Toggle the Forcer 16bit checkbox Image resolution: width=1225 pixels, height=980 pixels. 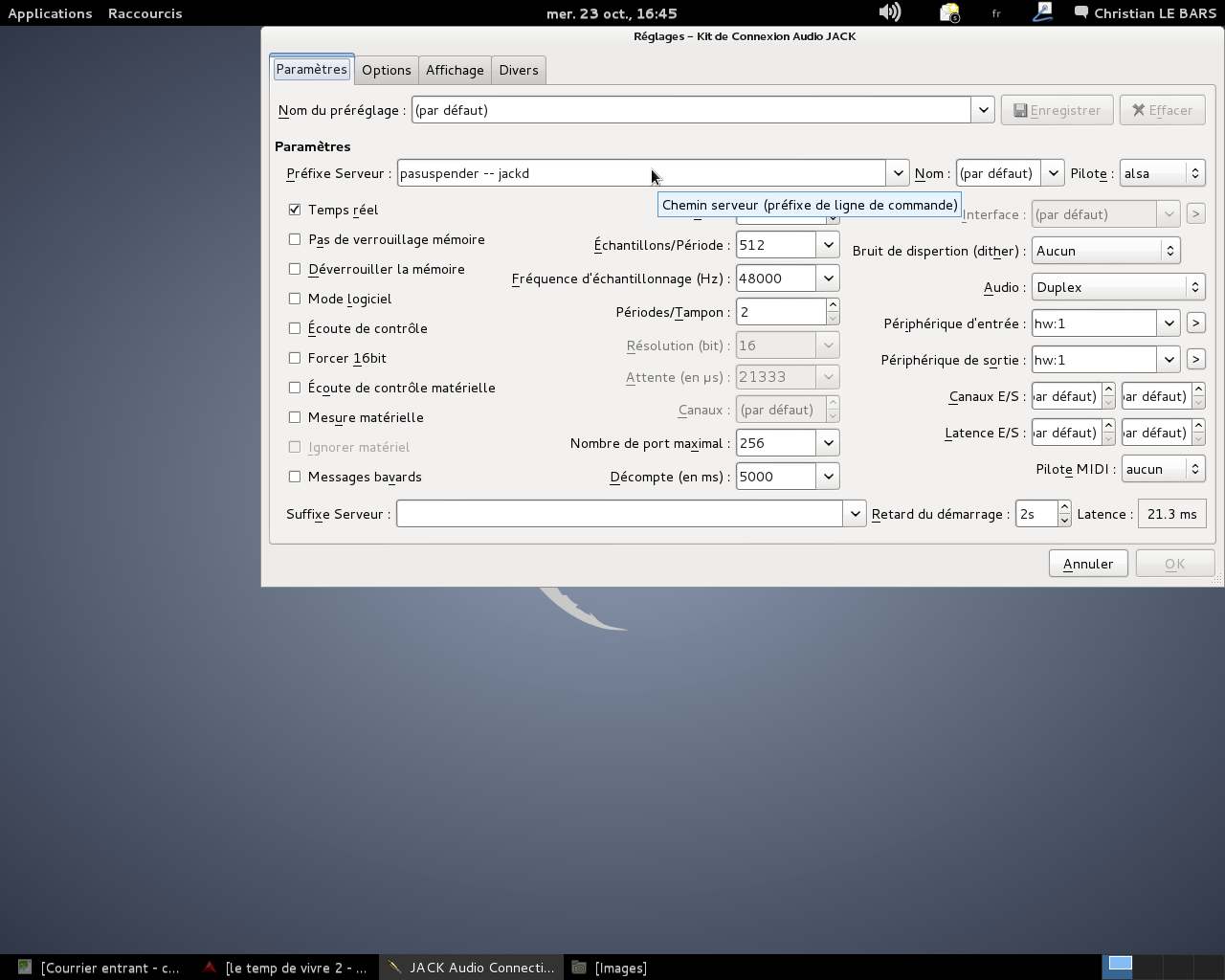coord(295,358)
